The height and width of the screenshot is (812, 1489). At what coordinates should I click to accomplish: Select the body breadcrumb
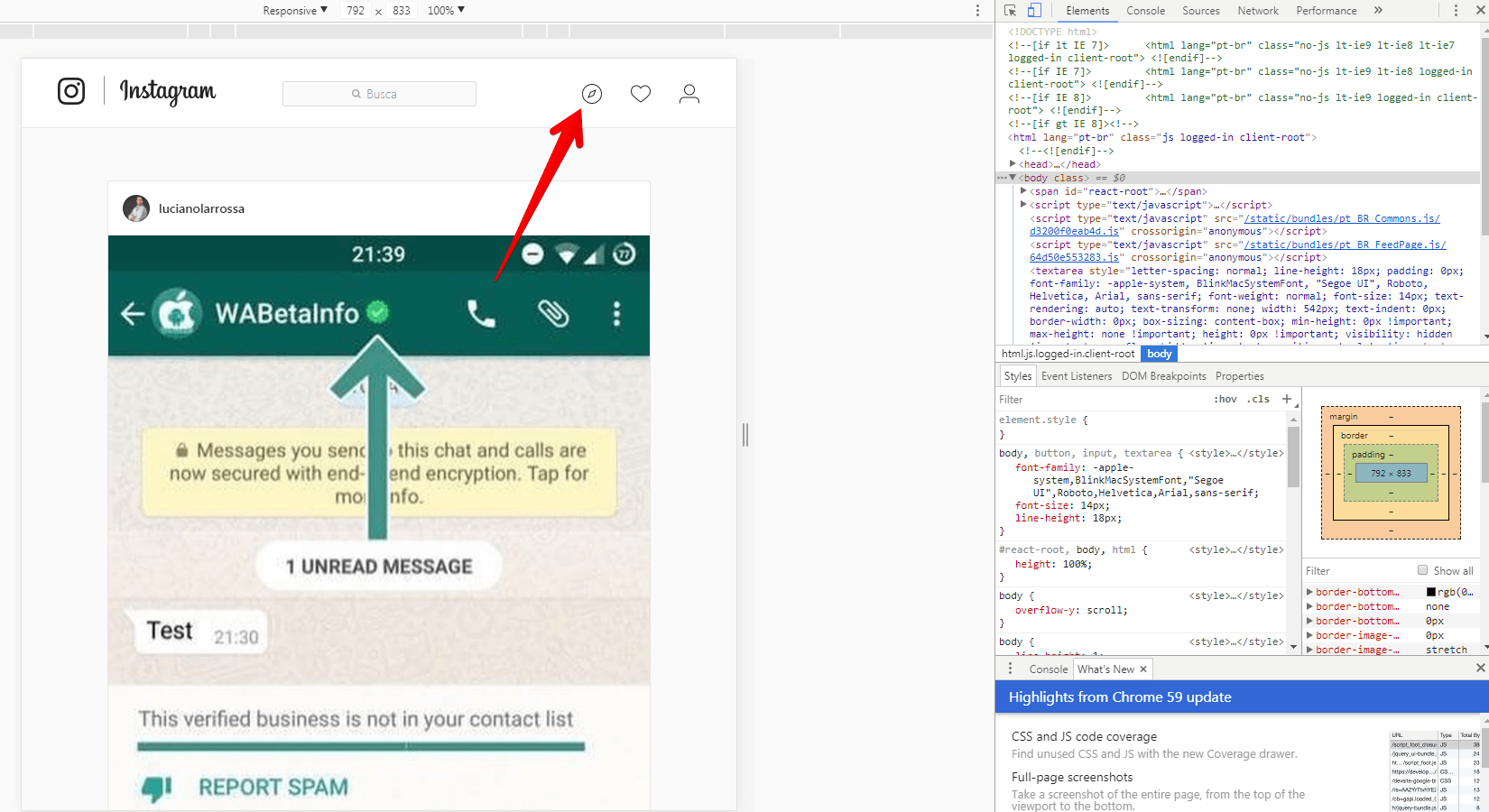pyautogui.click(x=1159, y=354)
